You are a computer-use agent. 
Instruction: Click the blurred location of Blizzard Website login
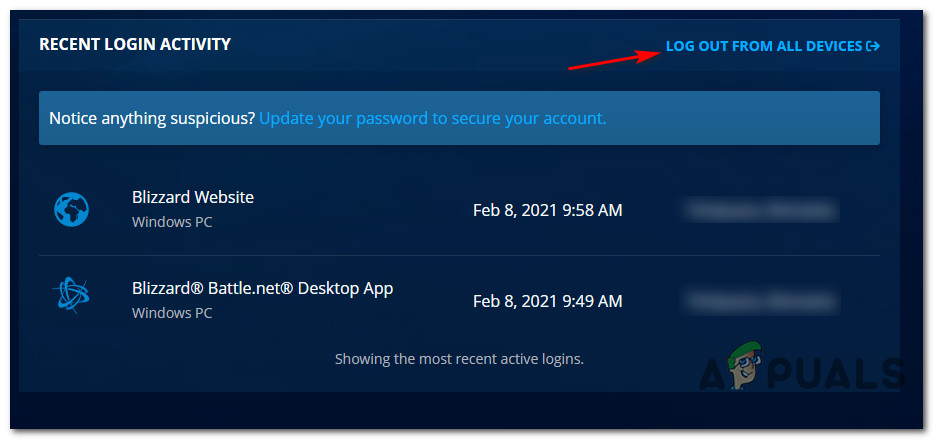[760, 210]
